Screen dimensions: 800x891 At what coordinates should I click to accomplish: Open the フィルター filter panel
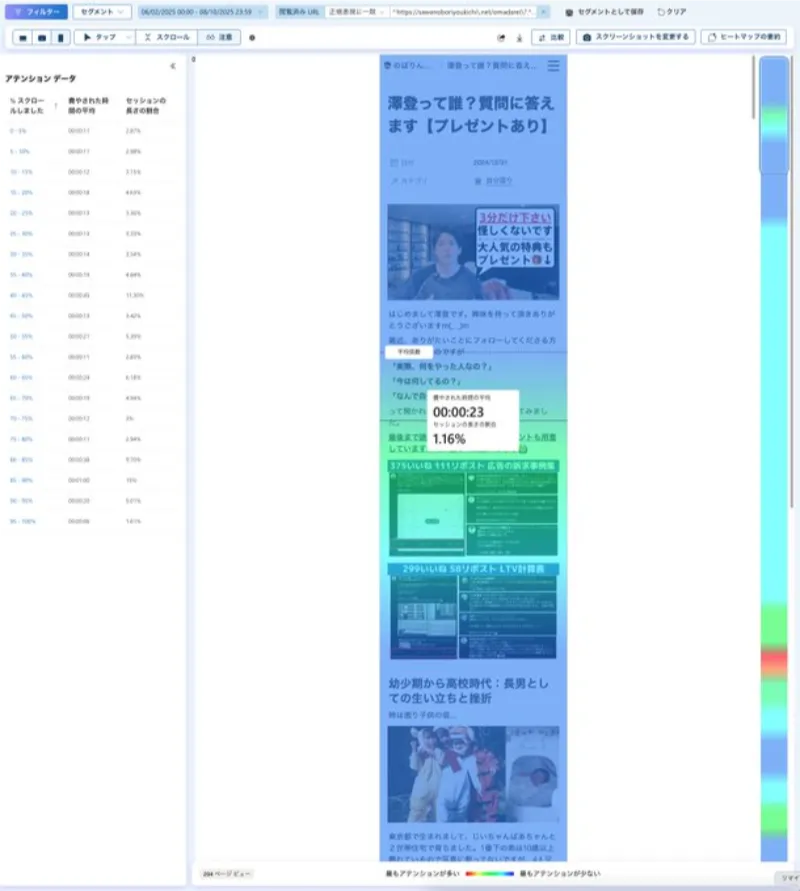point(36,12)
